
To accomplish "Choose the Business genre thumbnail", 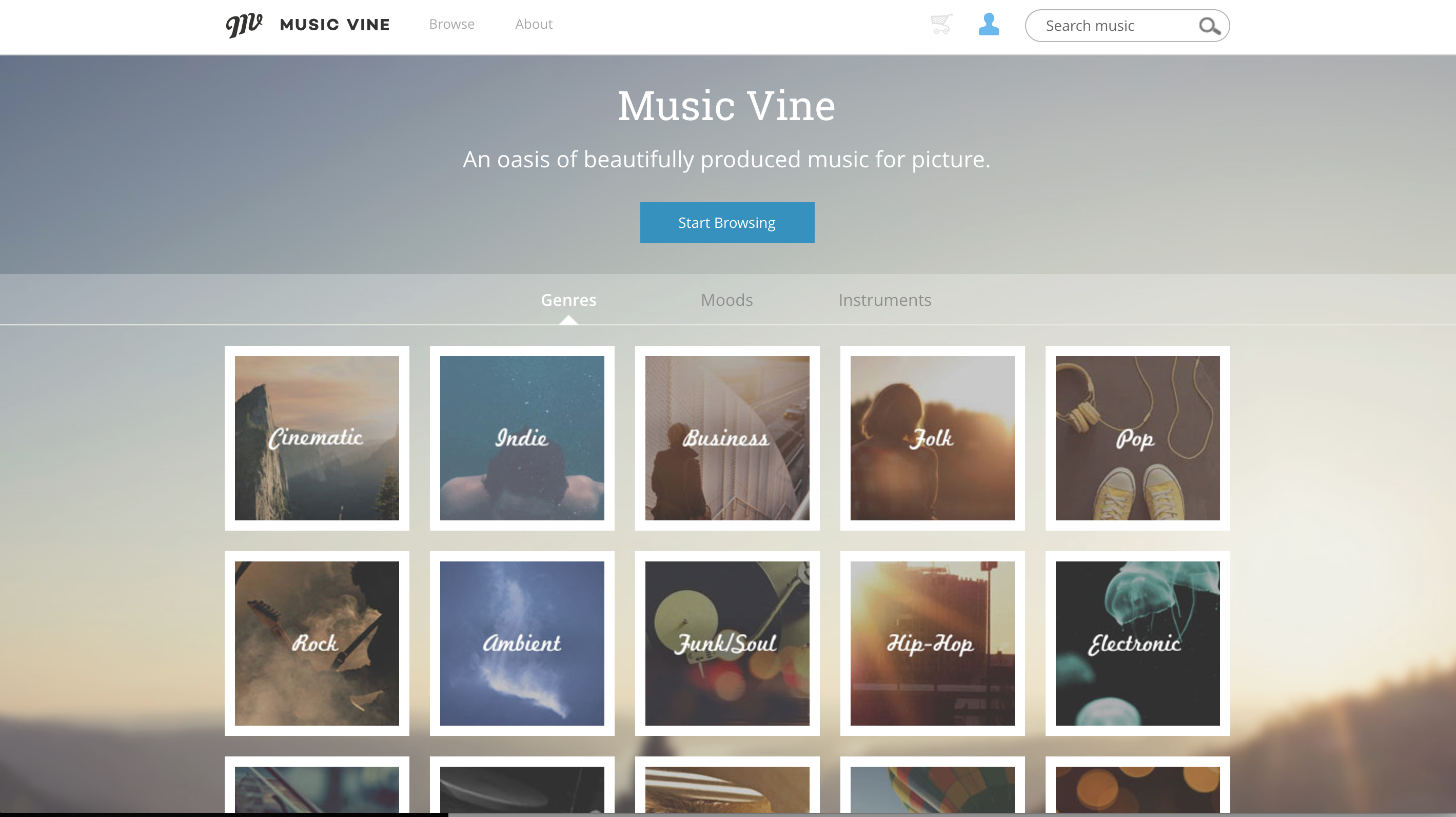I will click(727, 438).
